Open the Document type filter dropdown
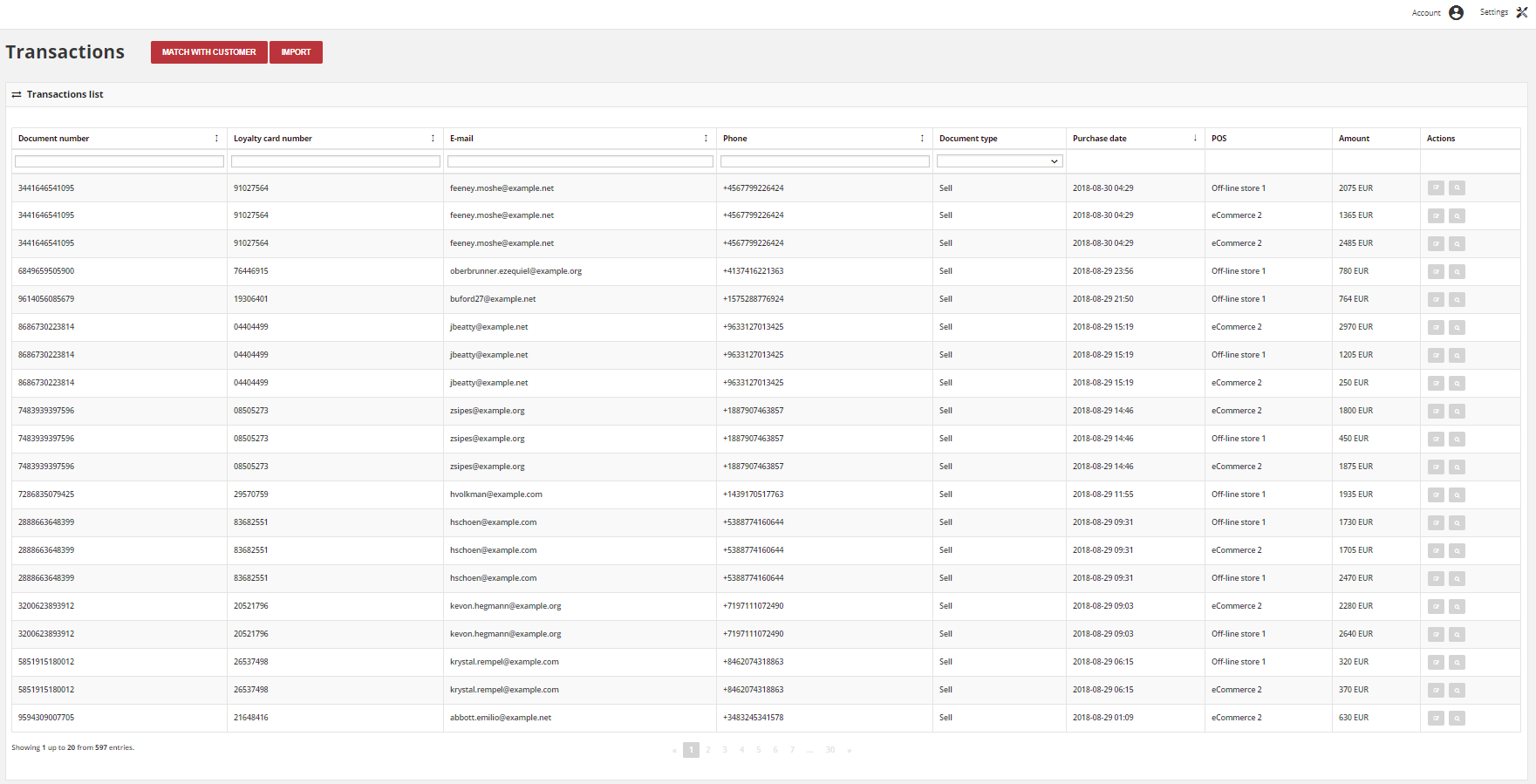The width and height of the screenshot is (1536, 784). click(x=1000, y=161)
